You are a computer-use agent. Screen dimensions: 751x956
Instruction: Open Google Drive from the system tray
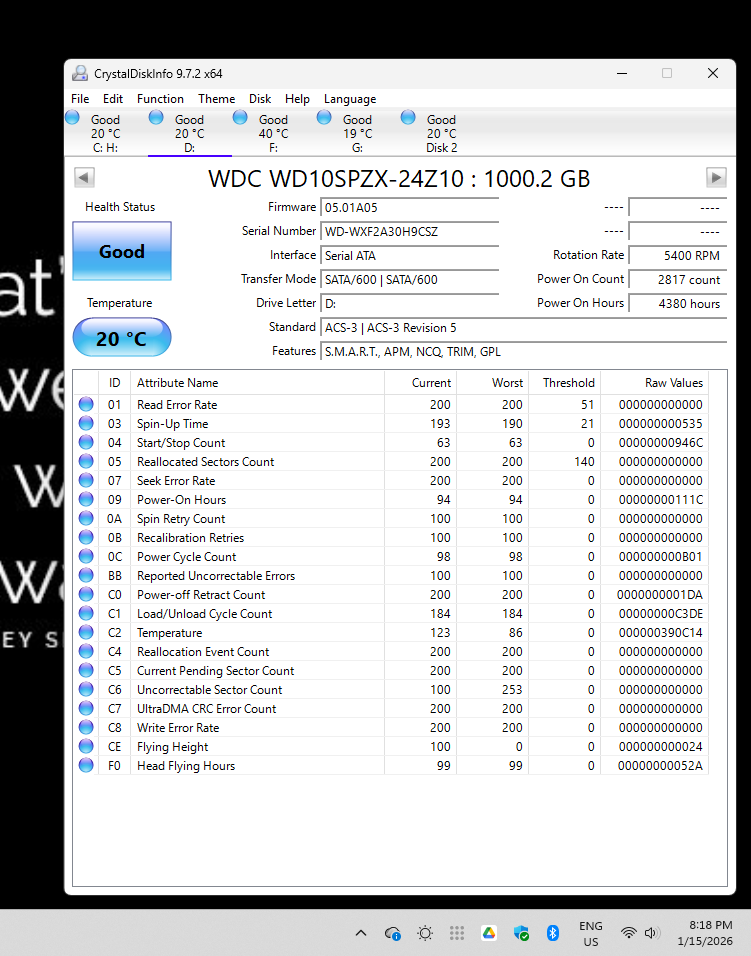[489, 933]
